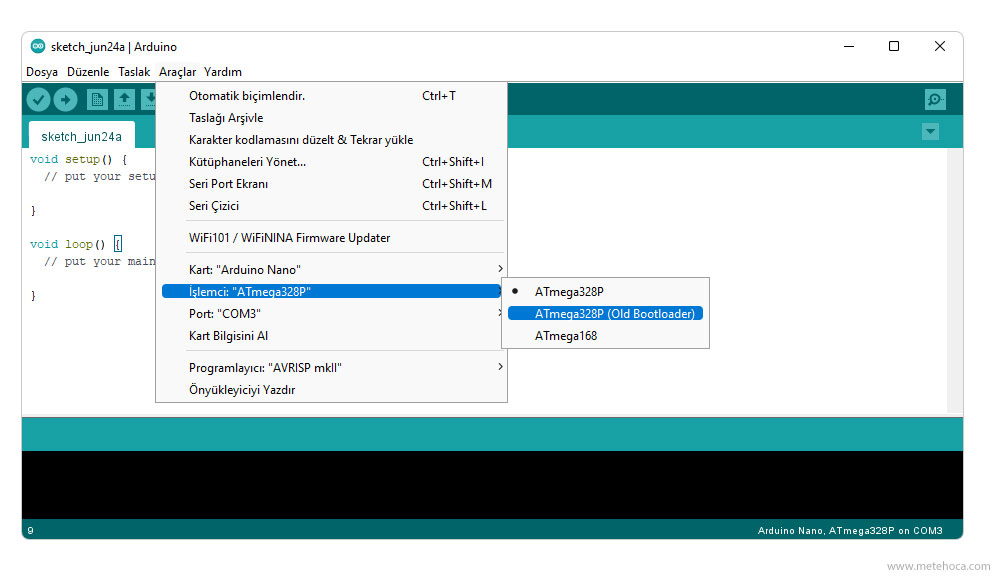The width and height of the screenshot is (1000, 576).
Task: Click the void loop() line in the editor
Action: click(x=75, y=244)
